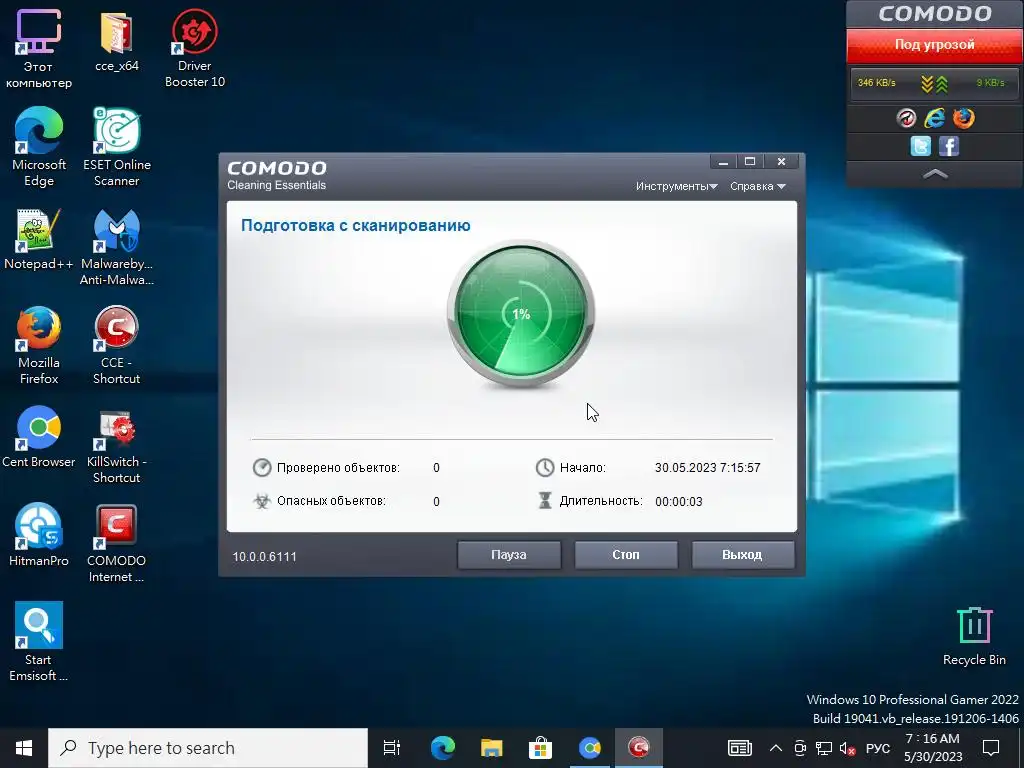The image size is (1024, 768).
Task: Open COMODO Internet Security desktop icon
Action: coord(117,543)
